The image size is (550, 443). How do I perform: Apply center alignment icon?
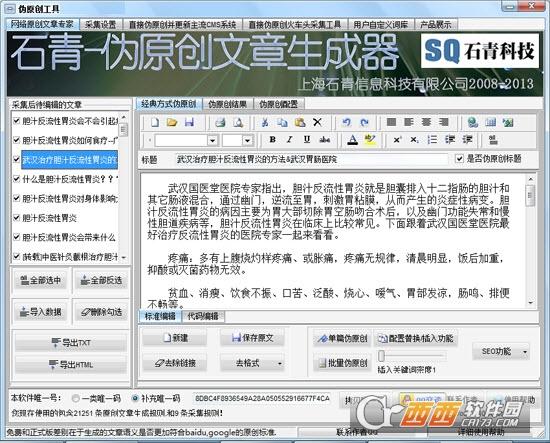426,122
